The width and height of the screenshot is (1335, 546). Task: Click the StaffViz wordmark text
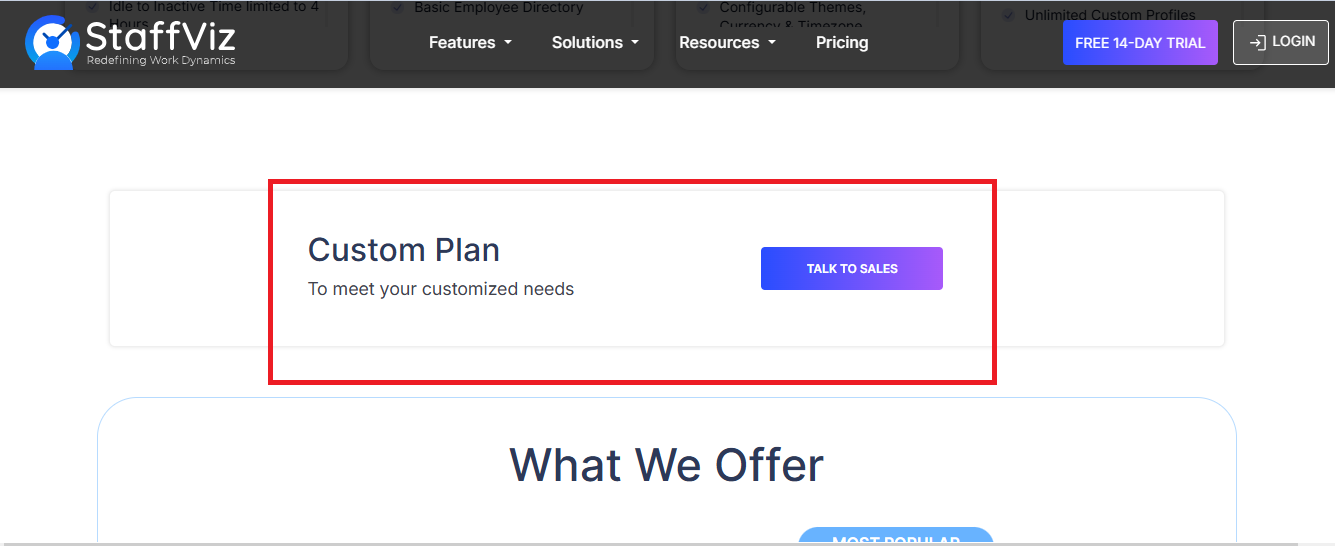click(160, 36)
